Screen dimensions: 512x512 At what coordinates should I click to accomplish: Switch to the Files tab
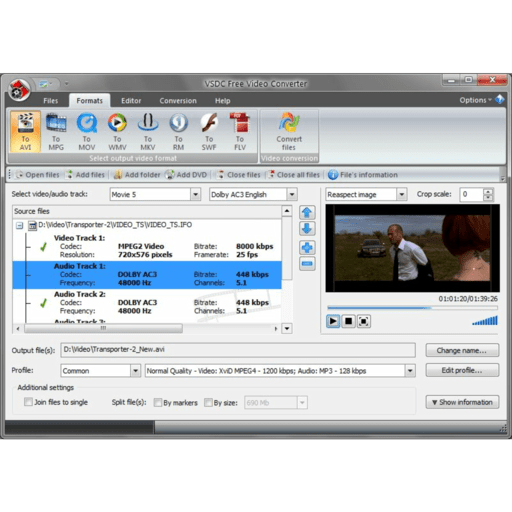51,101
